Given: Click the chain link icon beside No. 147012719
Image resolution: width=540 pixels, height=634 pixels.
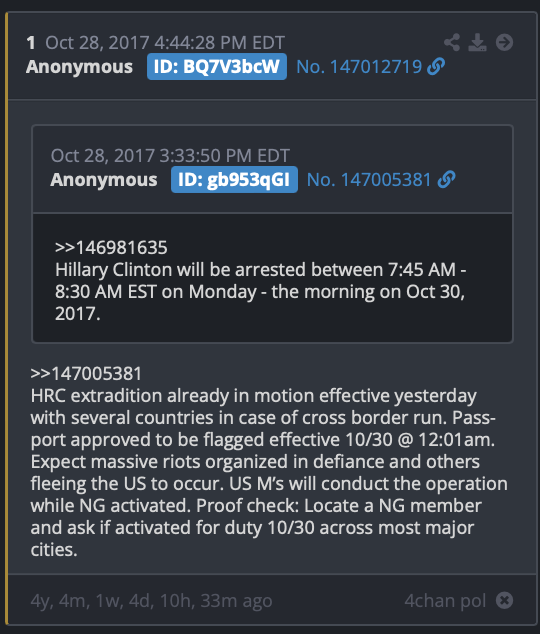Looking at the screenshot, I should pyautogui.click(x=436, y=66).
